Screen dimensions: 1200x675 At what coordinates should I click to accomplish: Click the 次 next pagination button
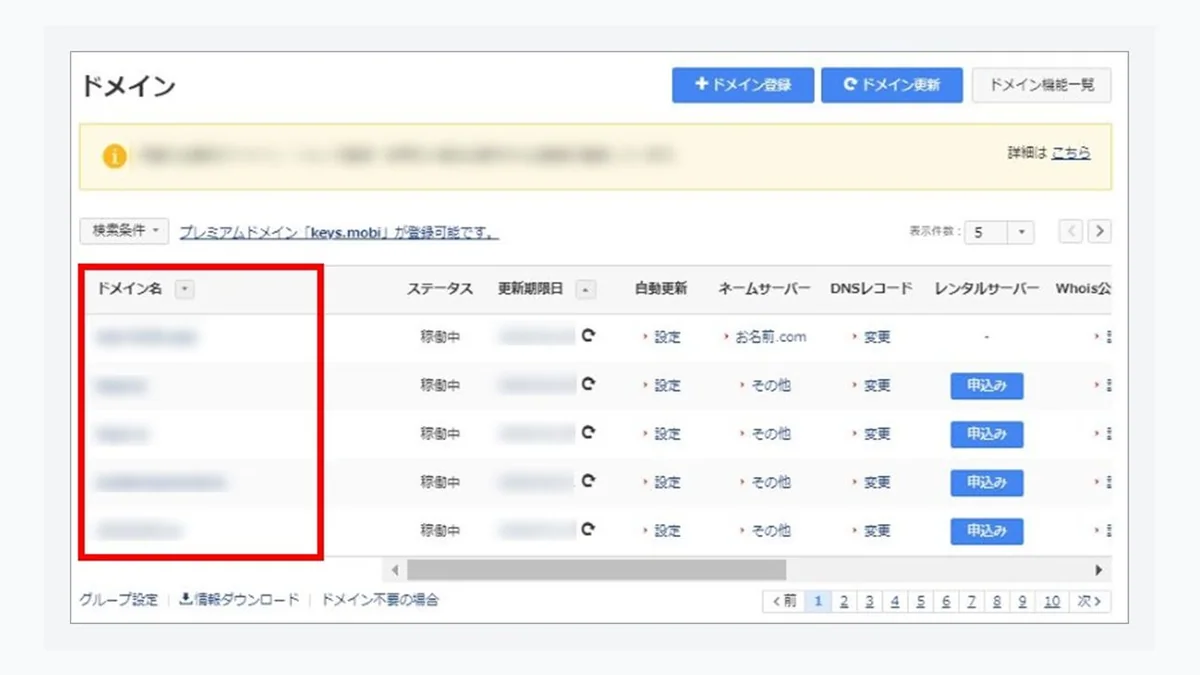pos(1090,601)
